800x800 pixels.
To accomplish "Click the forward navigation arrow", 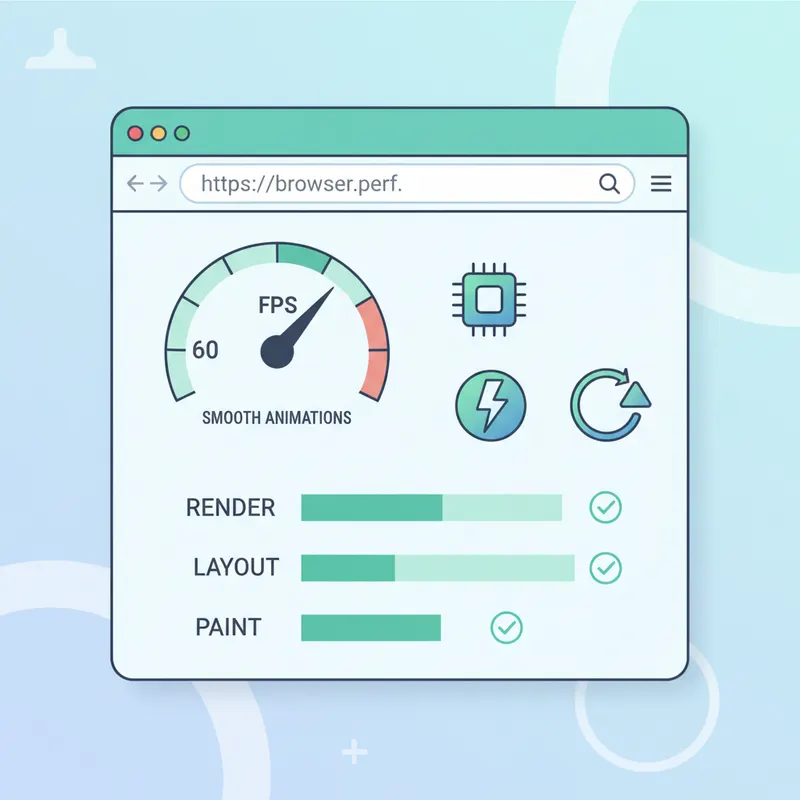I will (158, 184).
